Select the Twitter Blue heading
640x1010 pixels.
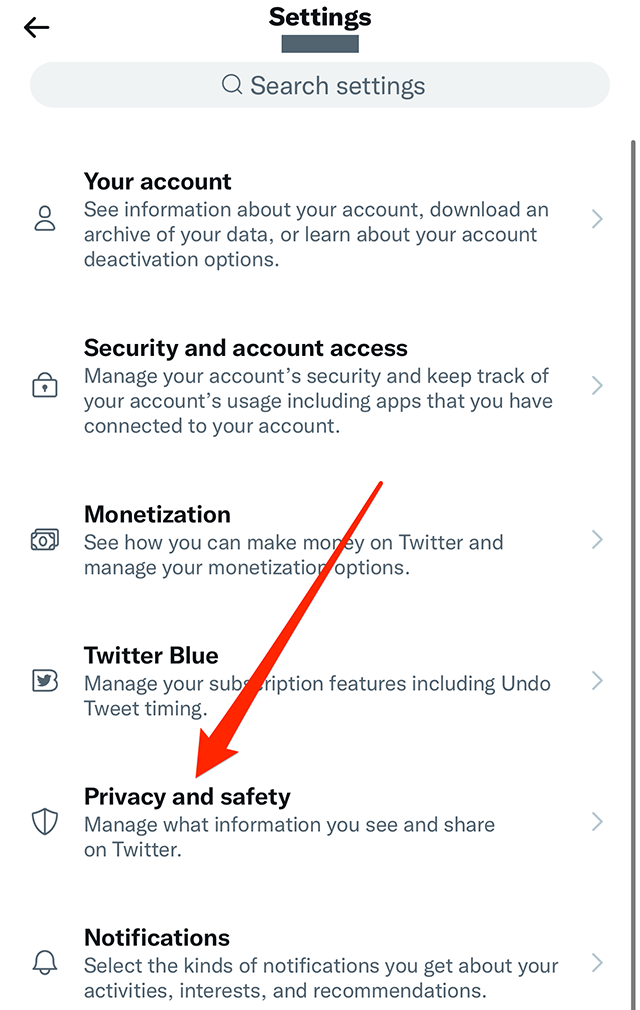pyautogui.click(x=151, y=656)
